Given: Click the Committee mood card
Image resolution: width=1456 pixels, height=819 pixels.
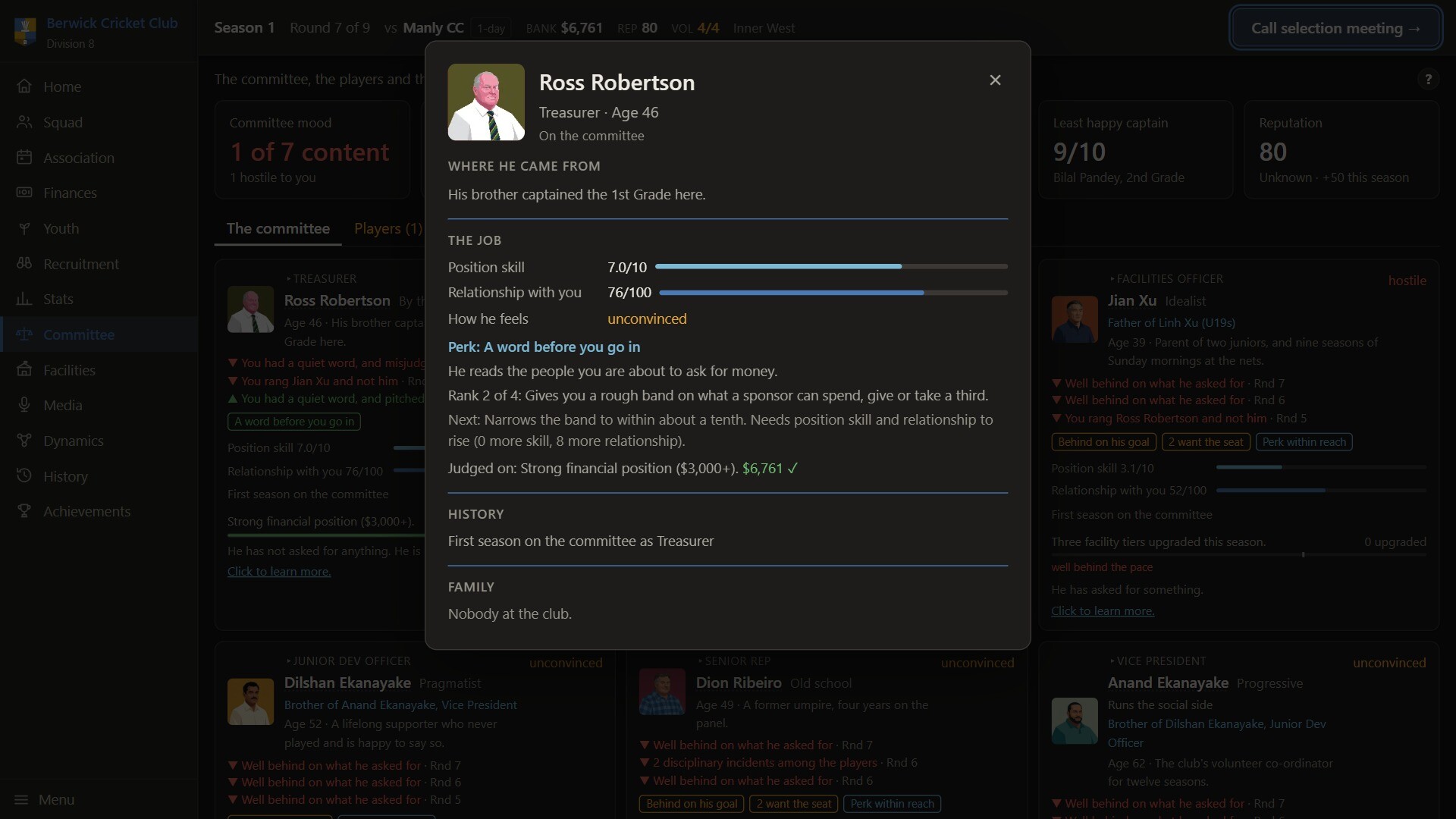Looking at the screenshot, I should click(312, 150).
